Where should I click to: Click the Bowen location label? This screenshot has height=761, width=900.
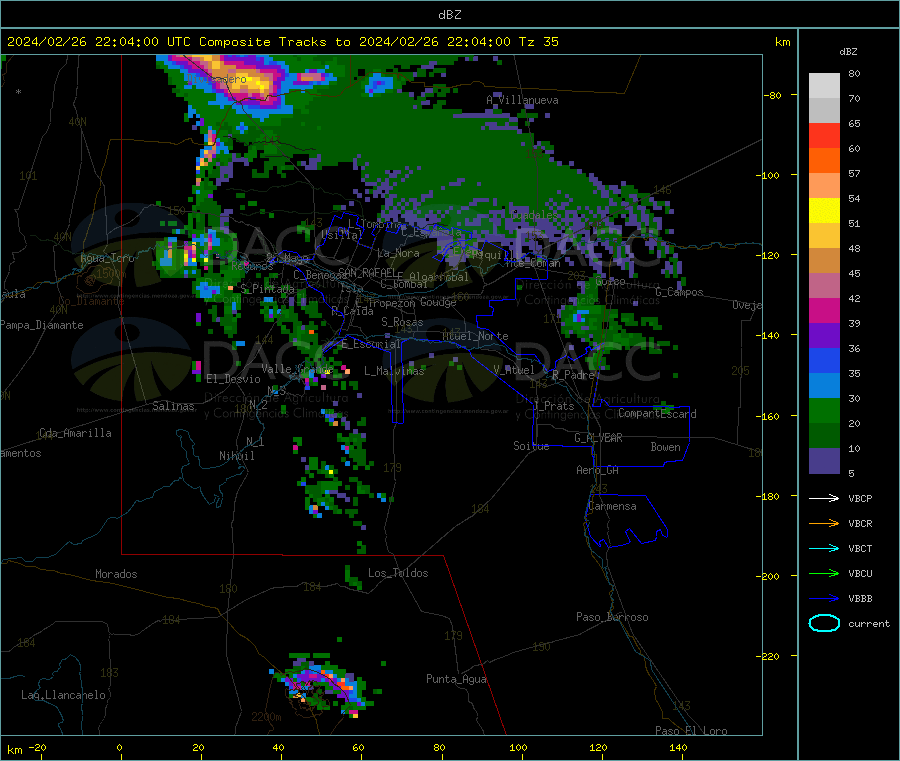tap(665, 447)
